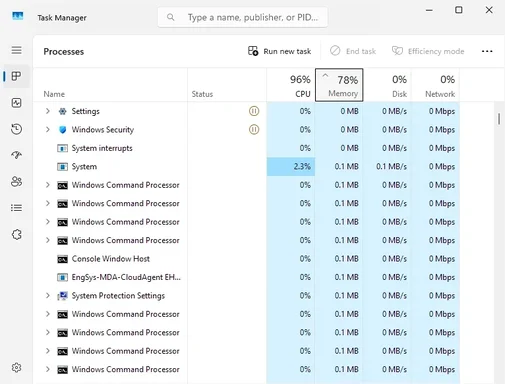Click the EngSys-MDA-CloudAgent process icon

(x=62, y=277)
